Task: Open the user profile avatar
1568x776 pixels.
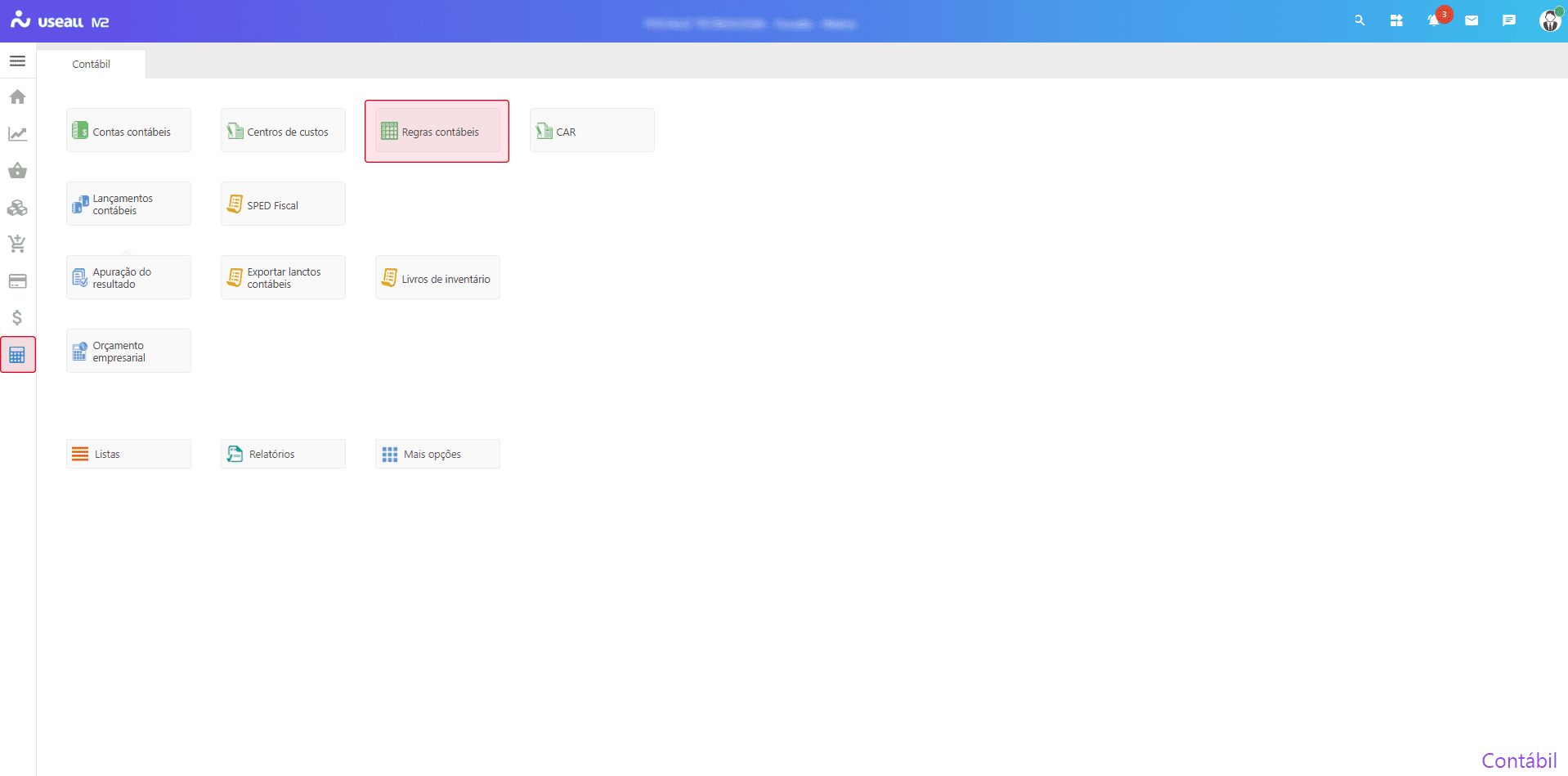Action: click(x=1549, y=20)
